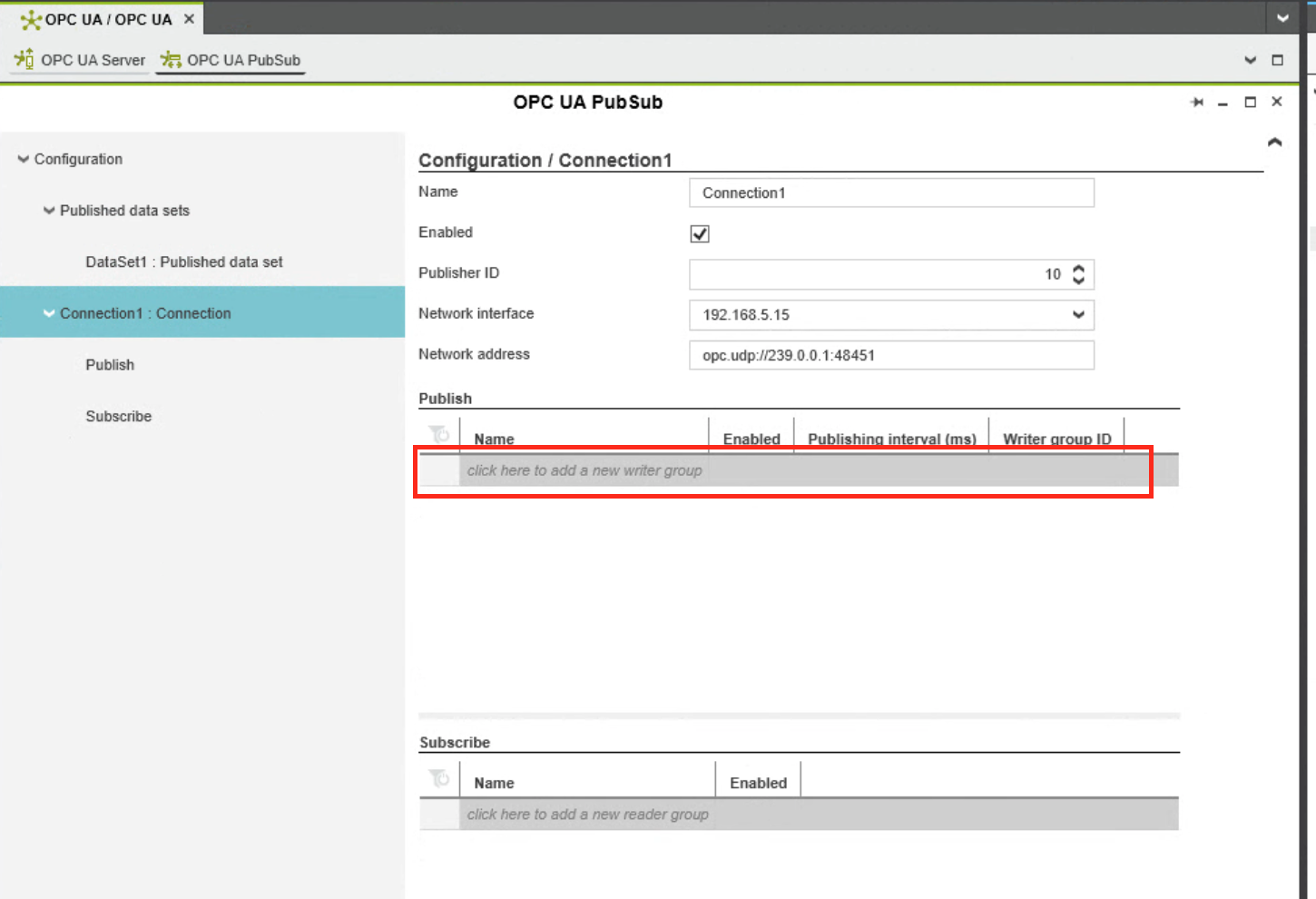Maximize the OPC UA PubSub panel
The image size is (1316, 899).
tap(1250, 103)
